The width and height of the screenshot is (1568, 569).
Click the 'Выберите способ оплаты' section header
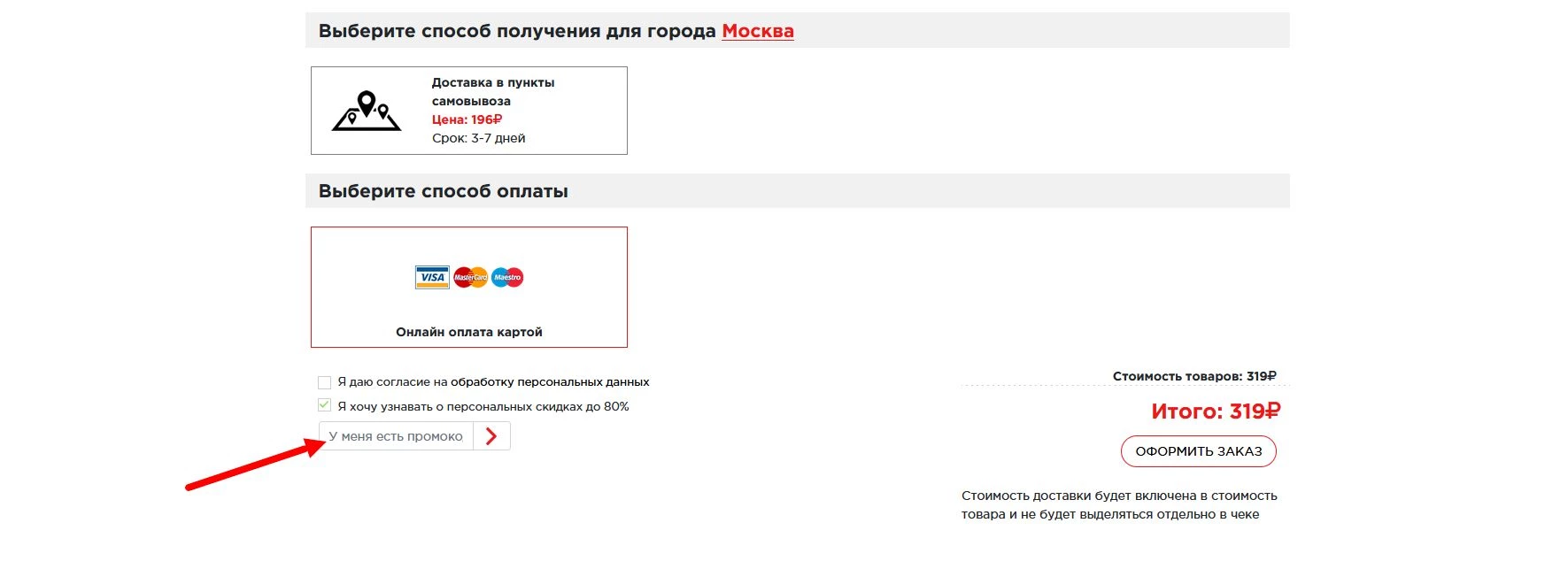443,191
